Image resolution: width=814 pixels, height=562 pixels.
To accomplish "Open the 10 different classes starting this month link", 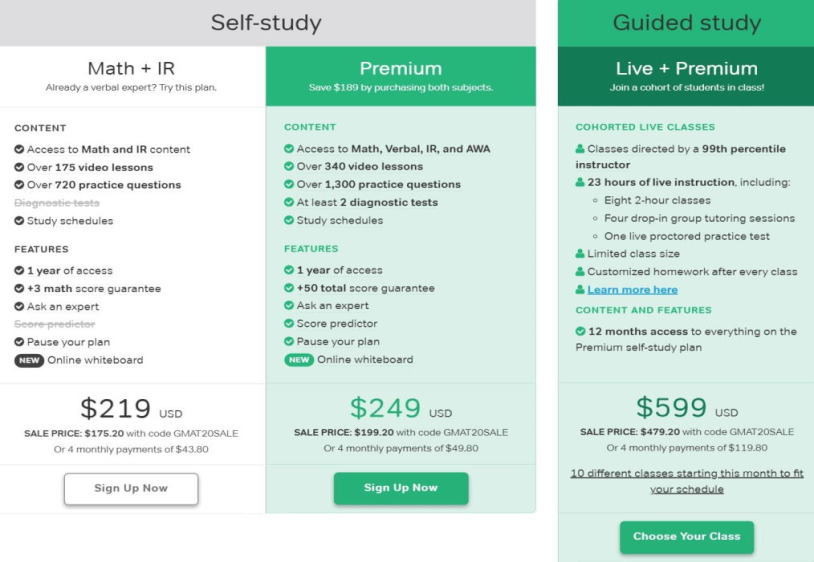I will [x=687, y=481].
